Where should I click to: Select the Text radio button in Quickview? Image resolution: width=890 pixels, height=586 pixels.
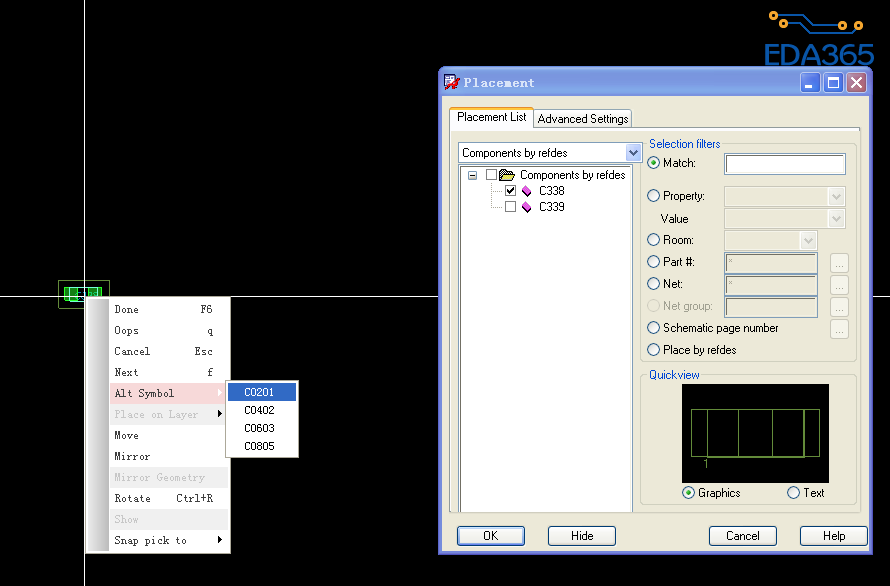[x=793, y=493]
